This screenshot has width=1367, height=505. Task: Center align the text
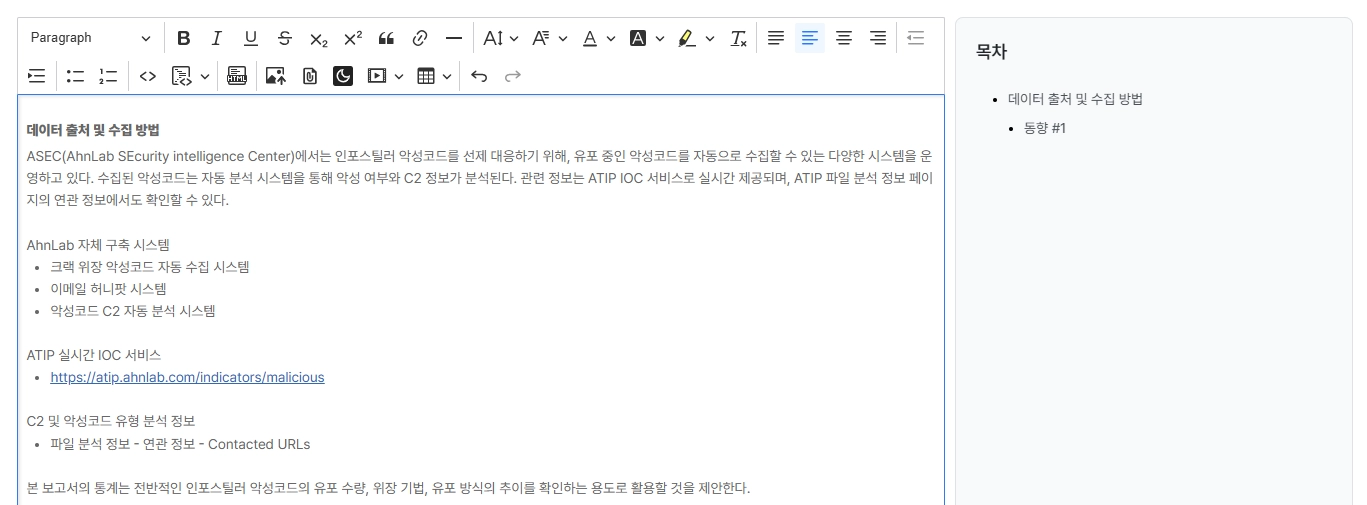[844, 38]
